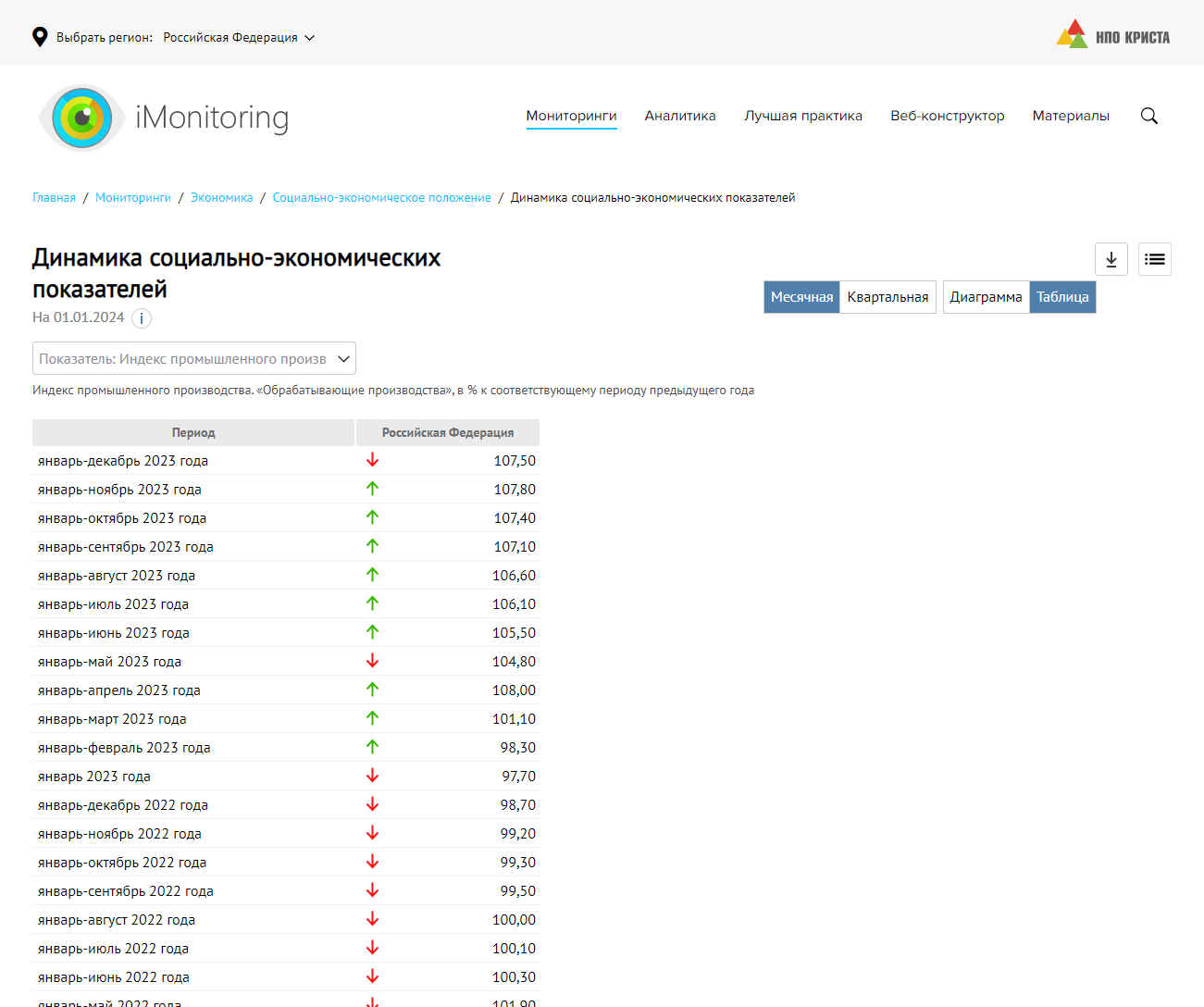This screenshot has width=1204, height=1007.
Task: Click the Главная breadcrumb link
Action: [x=54, y=198]
